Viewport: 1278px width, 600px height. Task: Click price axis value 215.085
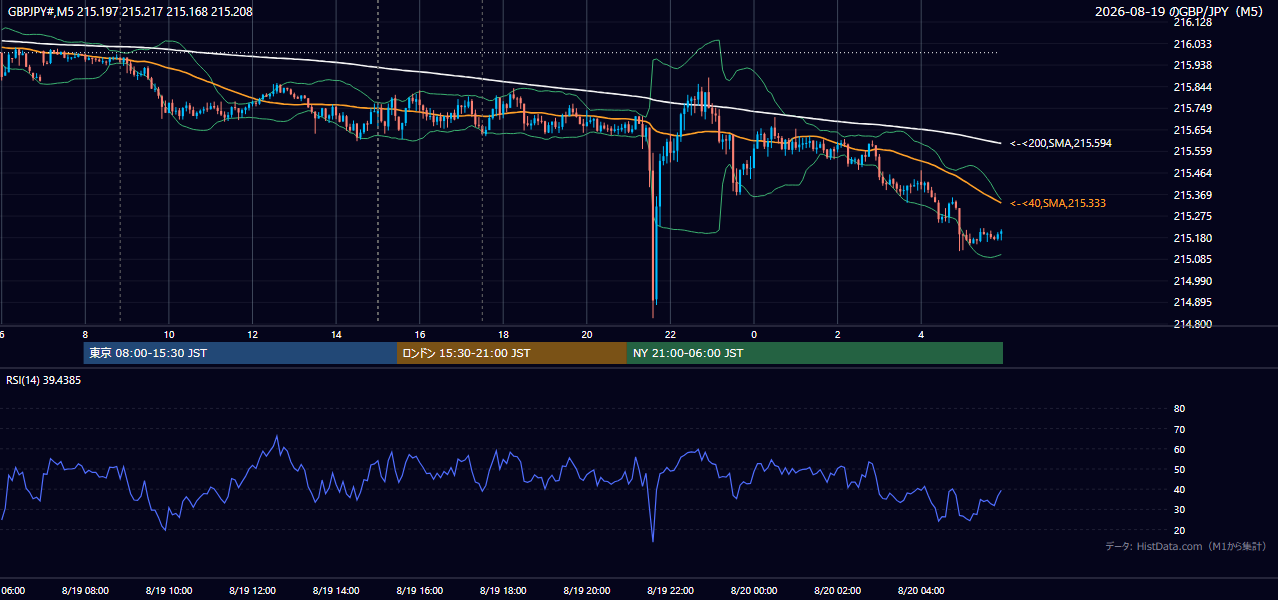tap(1192, 259)
